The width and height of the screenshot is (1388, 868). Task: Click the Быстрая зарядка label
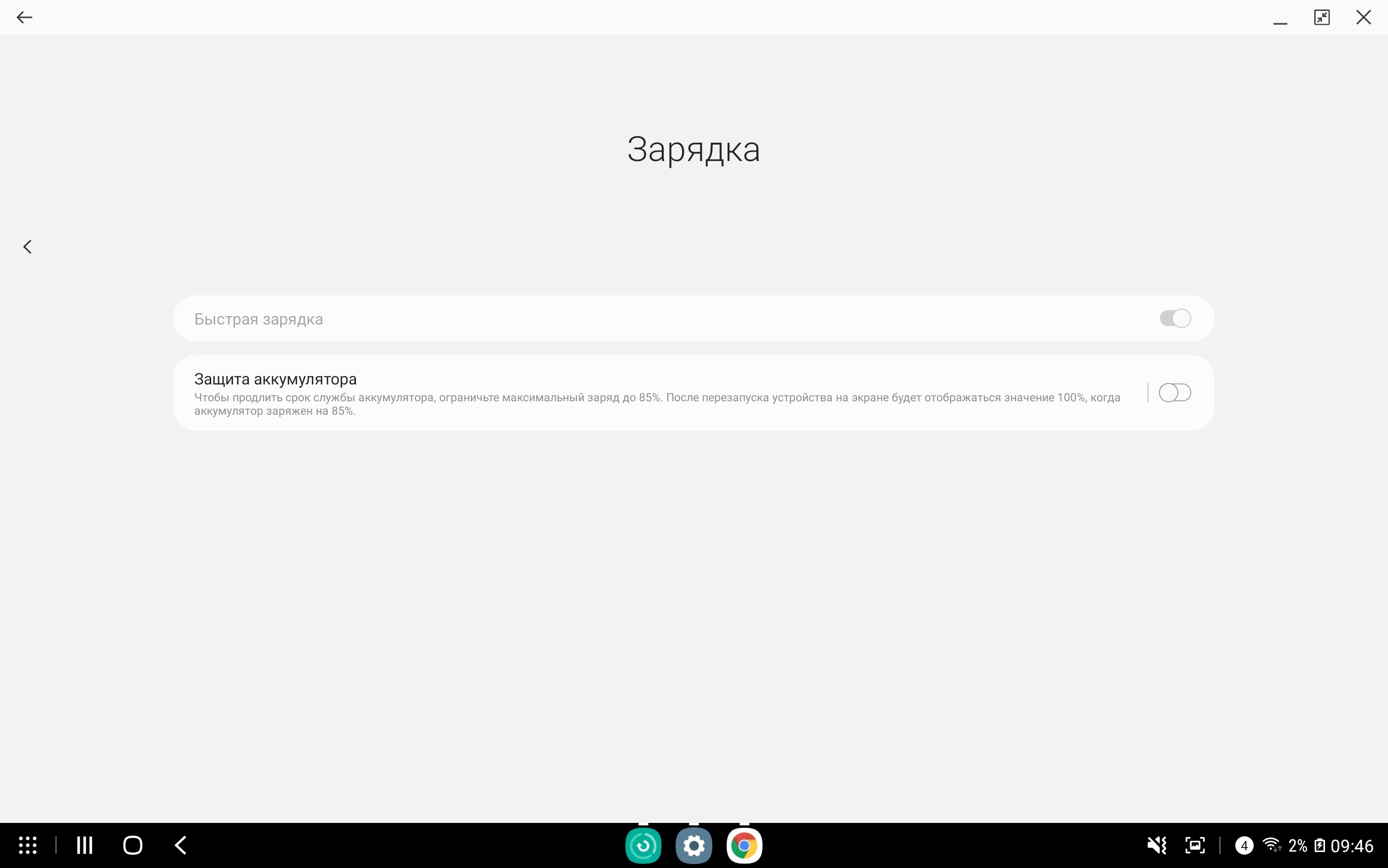click(x=258, y=319)
